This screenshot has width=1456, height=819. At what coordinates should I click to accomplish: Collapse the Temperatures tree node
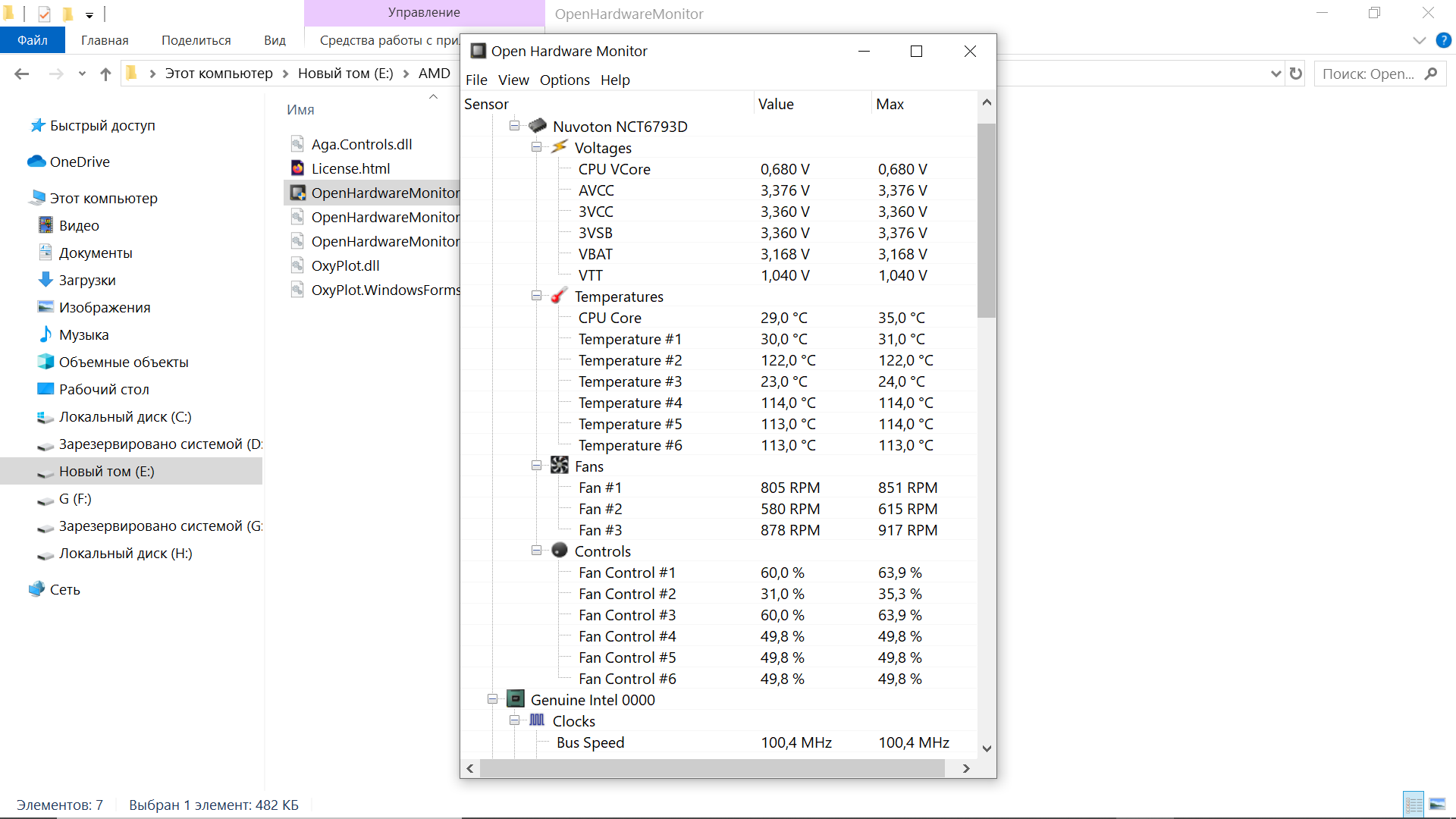coord(536,296)
